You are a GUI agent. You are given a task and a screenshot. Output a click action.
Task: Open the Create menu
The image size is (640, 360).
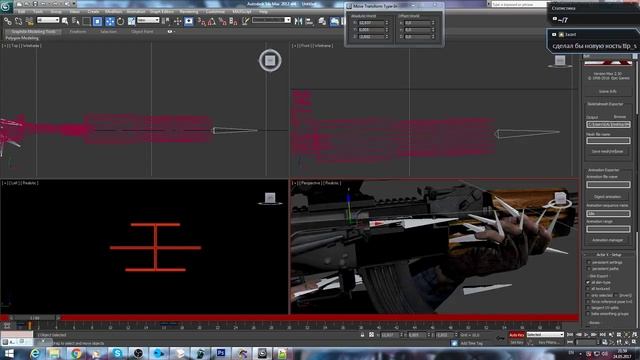(93, 12)
